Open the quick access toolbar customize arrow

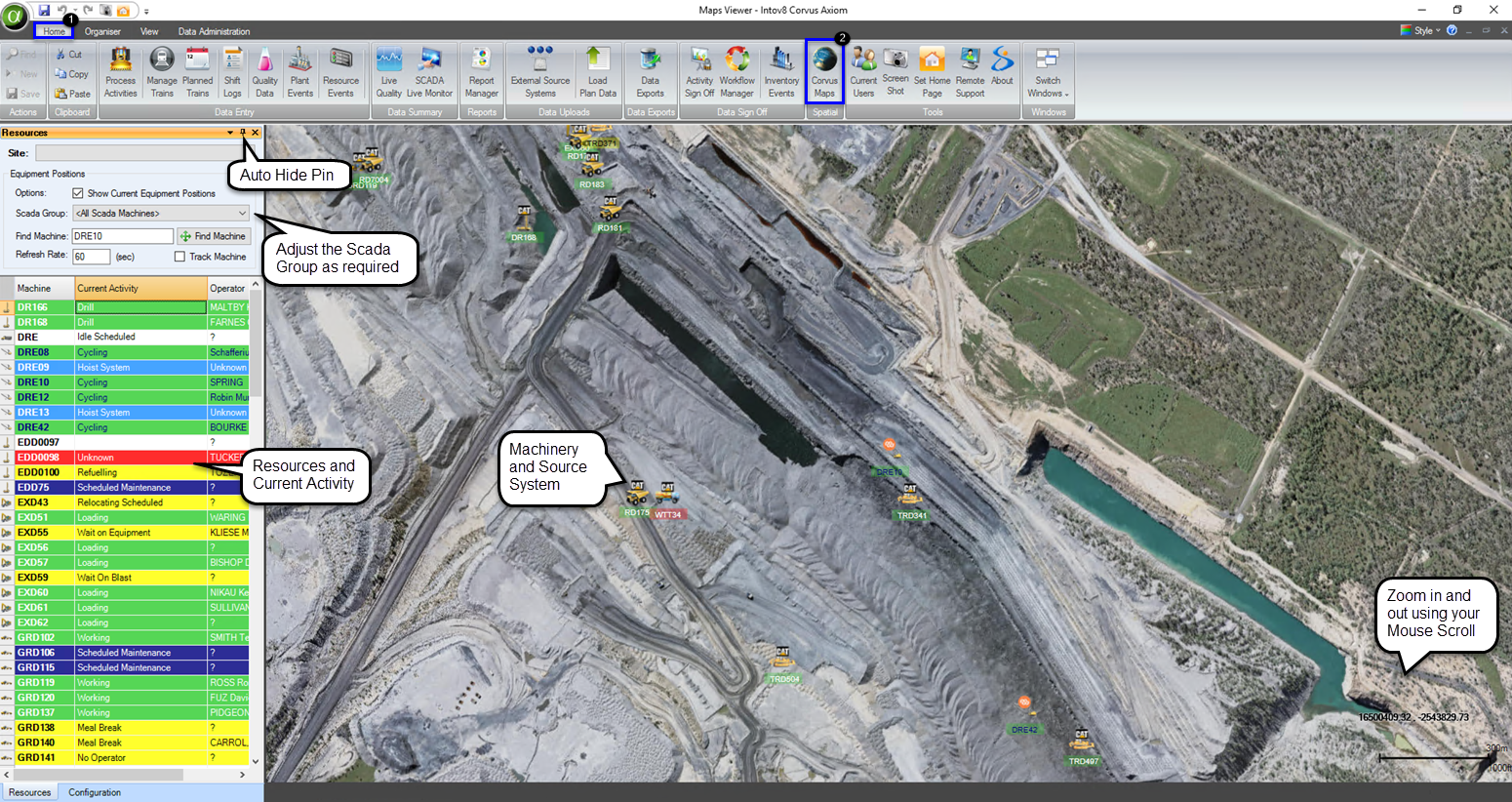(146, 11)
